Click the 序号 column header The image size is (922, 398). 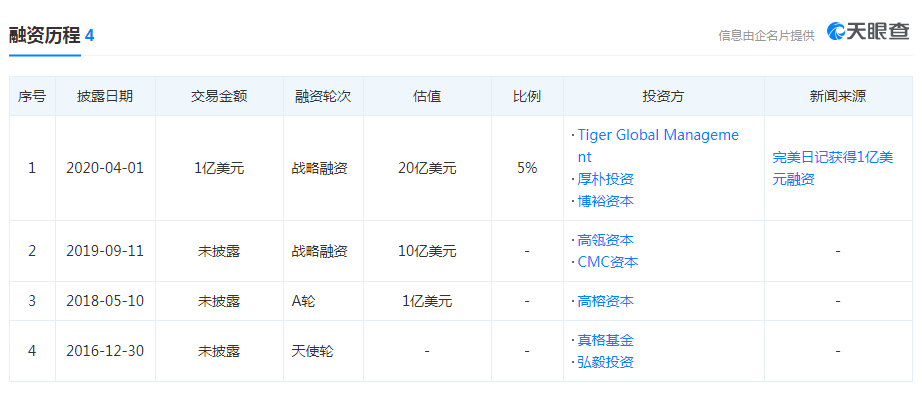(x=32, y=96)
